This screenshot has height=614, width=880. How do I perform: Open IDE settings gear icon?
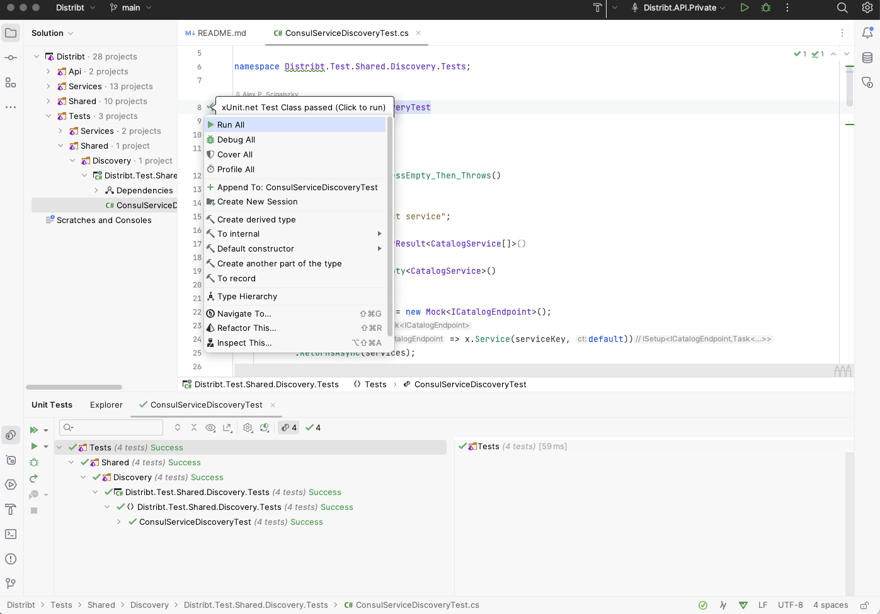point(867,8)
